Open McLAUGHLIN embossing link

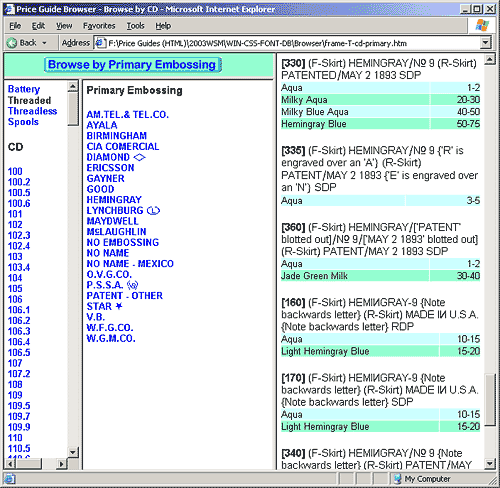point(116,232)
